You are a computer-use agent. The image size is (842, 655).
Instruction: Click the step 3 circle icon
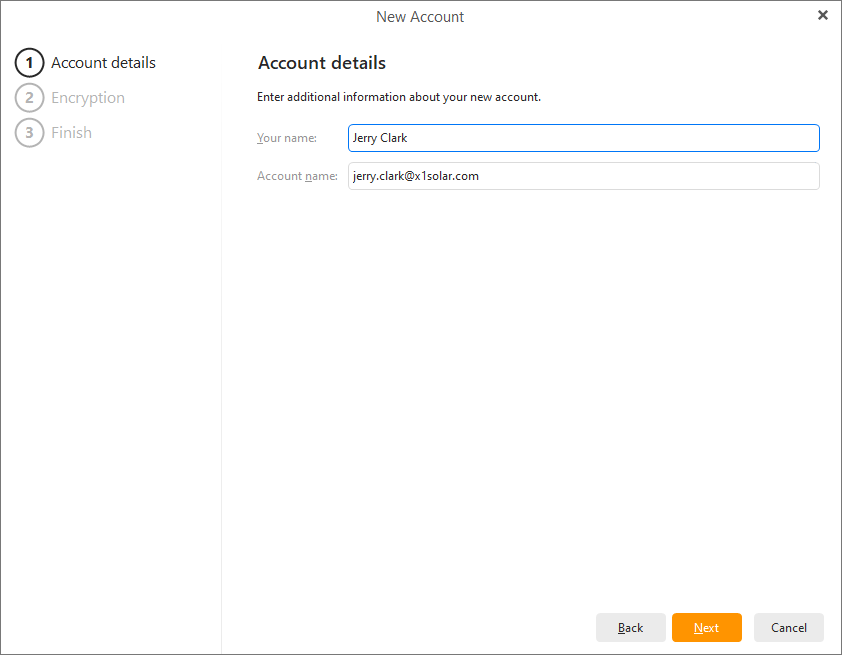(x=29, y=133)
